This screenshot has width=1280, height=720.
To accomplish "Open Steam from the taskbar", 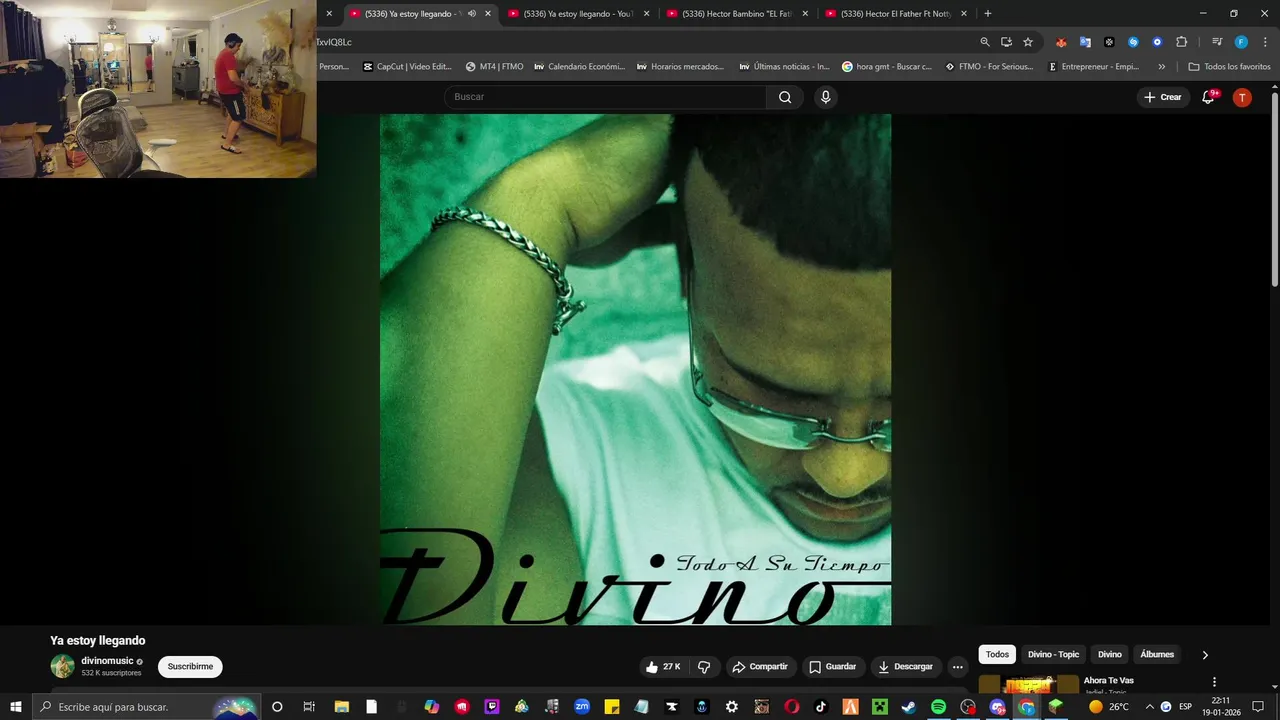I will tap(908, 706).
